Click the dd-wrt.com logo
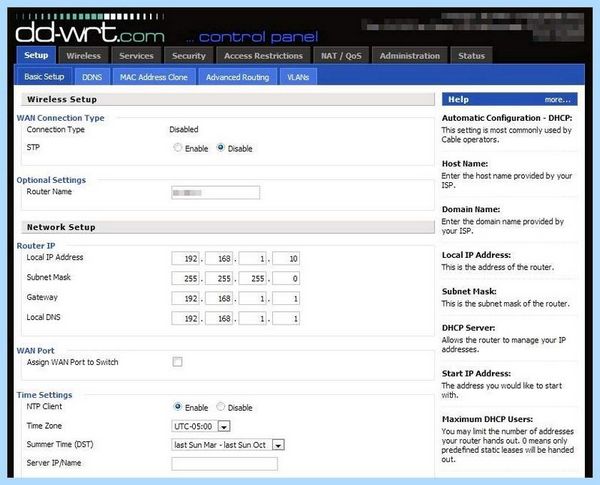Screen dimensions: 600x485 click(90, 31)
